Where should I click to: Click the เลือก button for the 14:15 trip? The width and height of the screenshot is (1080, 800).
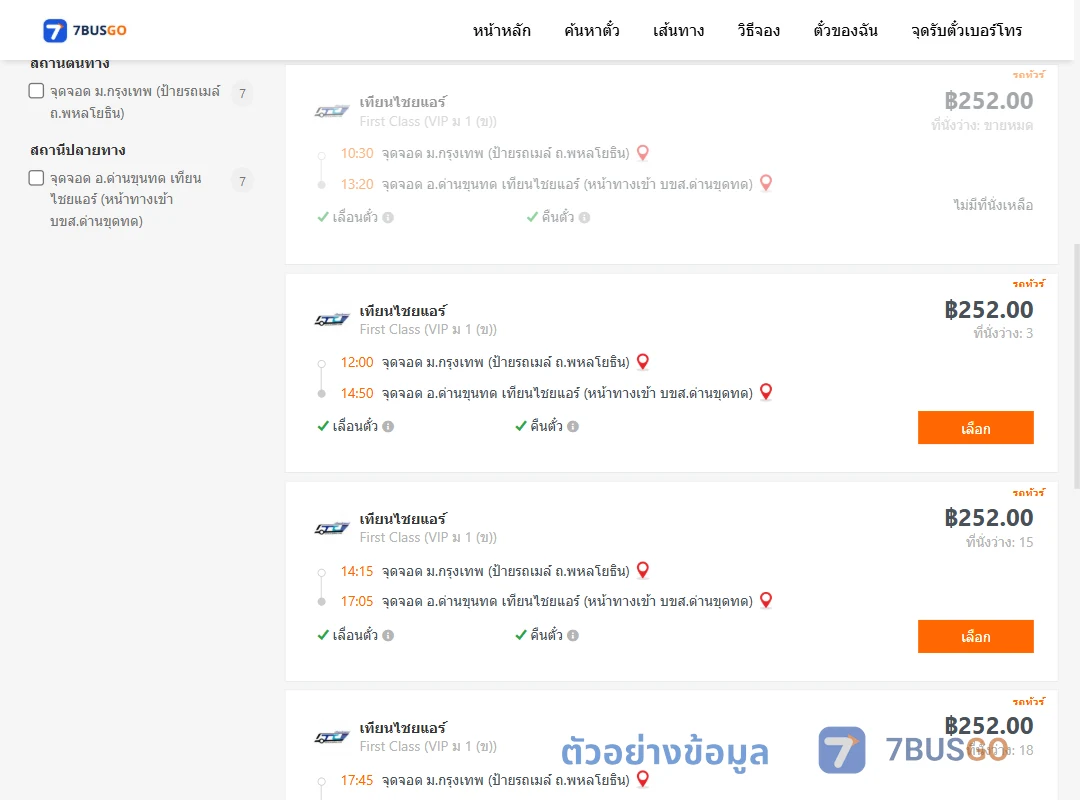975,637
